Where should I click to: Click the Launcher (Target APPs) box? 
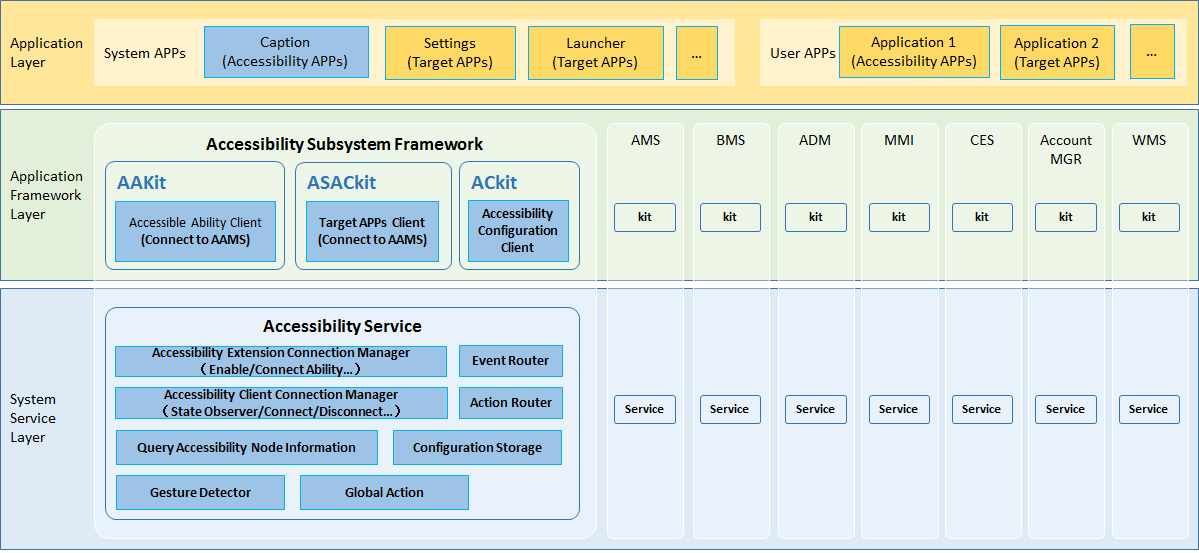tap(596, 53)
